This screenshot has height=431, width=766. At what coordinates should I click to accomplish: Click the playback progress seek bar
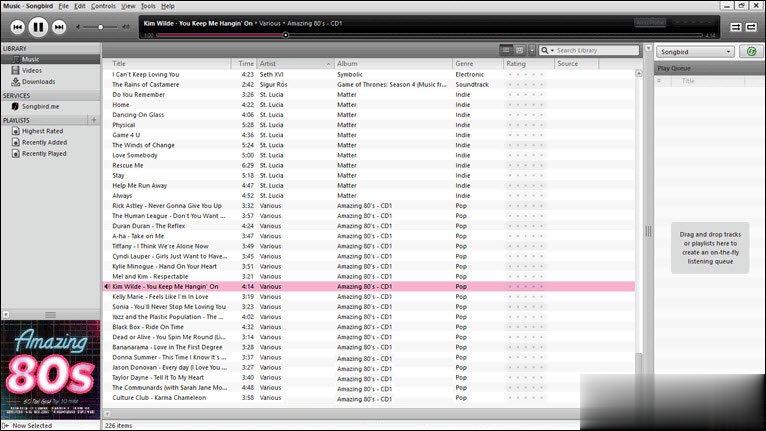[x=429, y=35]
